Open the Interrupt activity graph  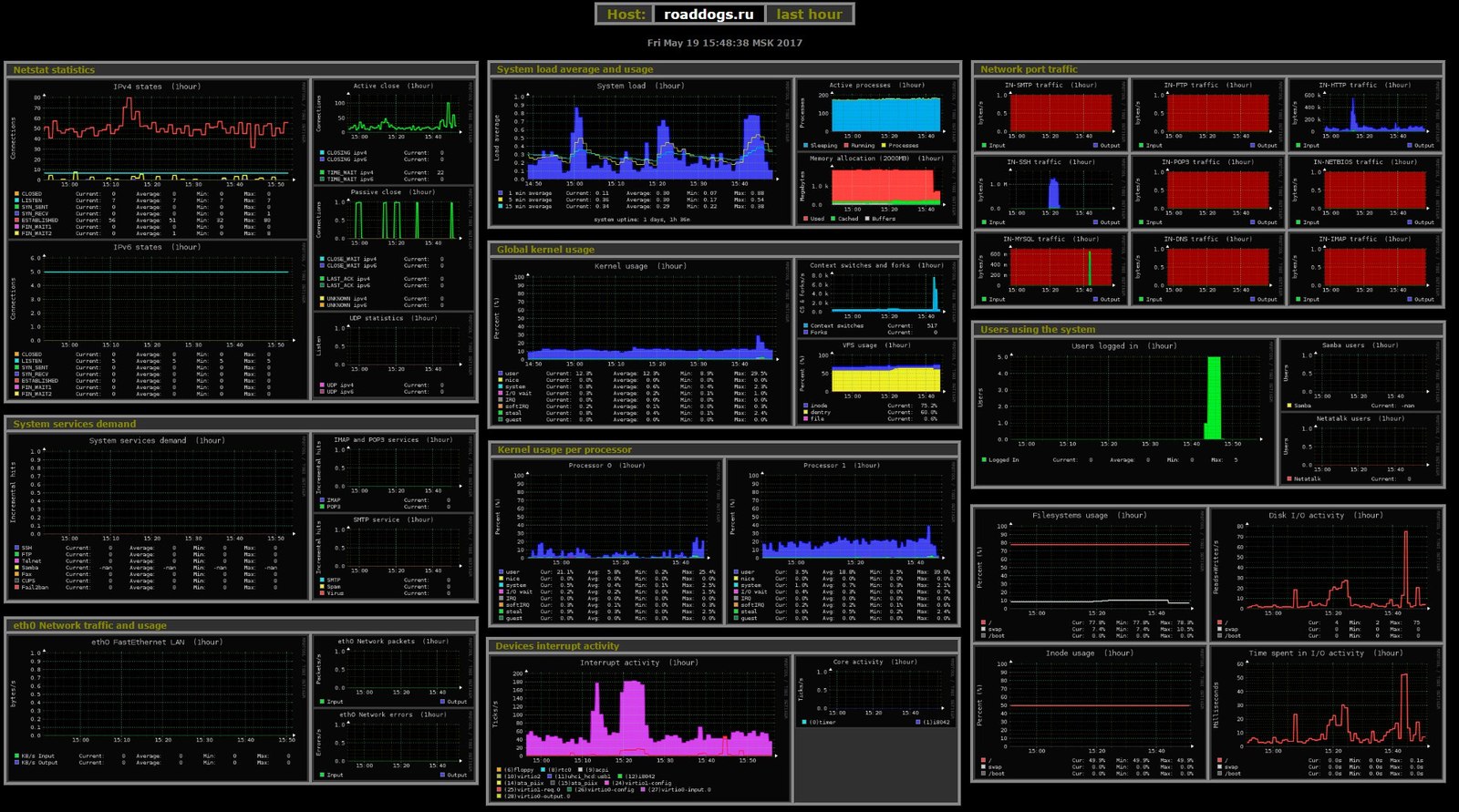click(x=642, y=728)
